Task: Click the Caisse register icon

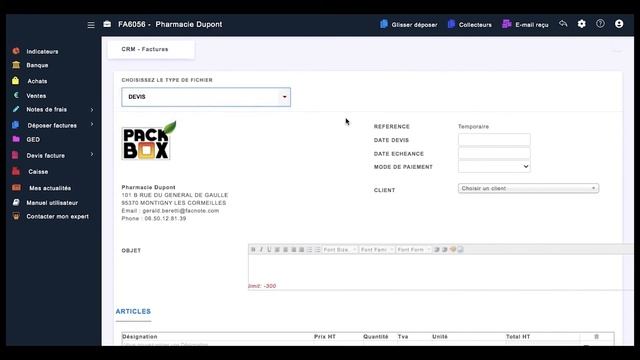Action: [x=16, y=171]
